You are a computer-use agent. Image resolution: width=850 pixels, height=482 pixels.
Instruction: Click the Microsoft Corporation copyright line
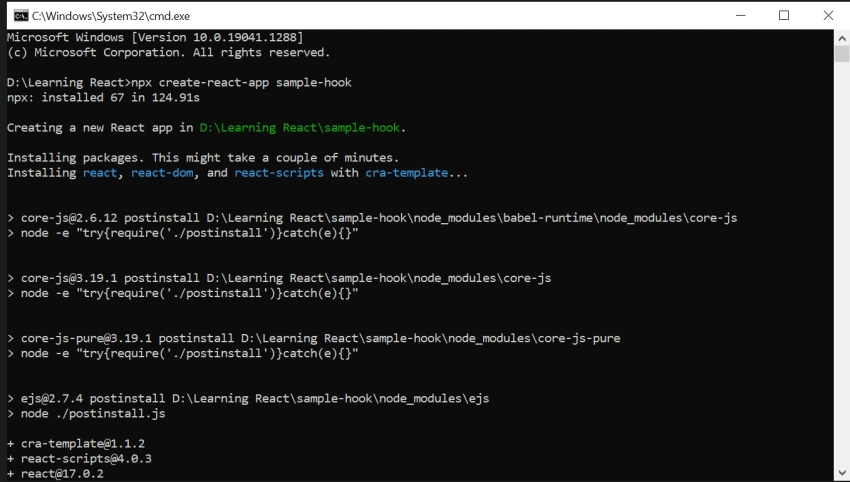tap(169, 53)
